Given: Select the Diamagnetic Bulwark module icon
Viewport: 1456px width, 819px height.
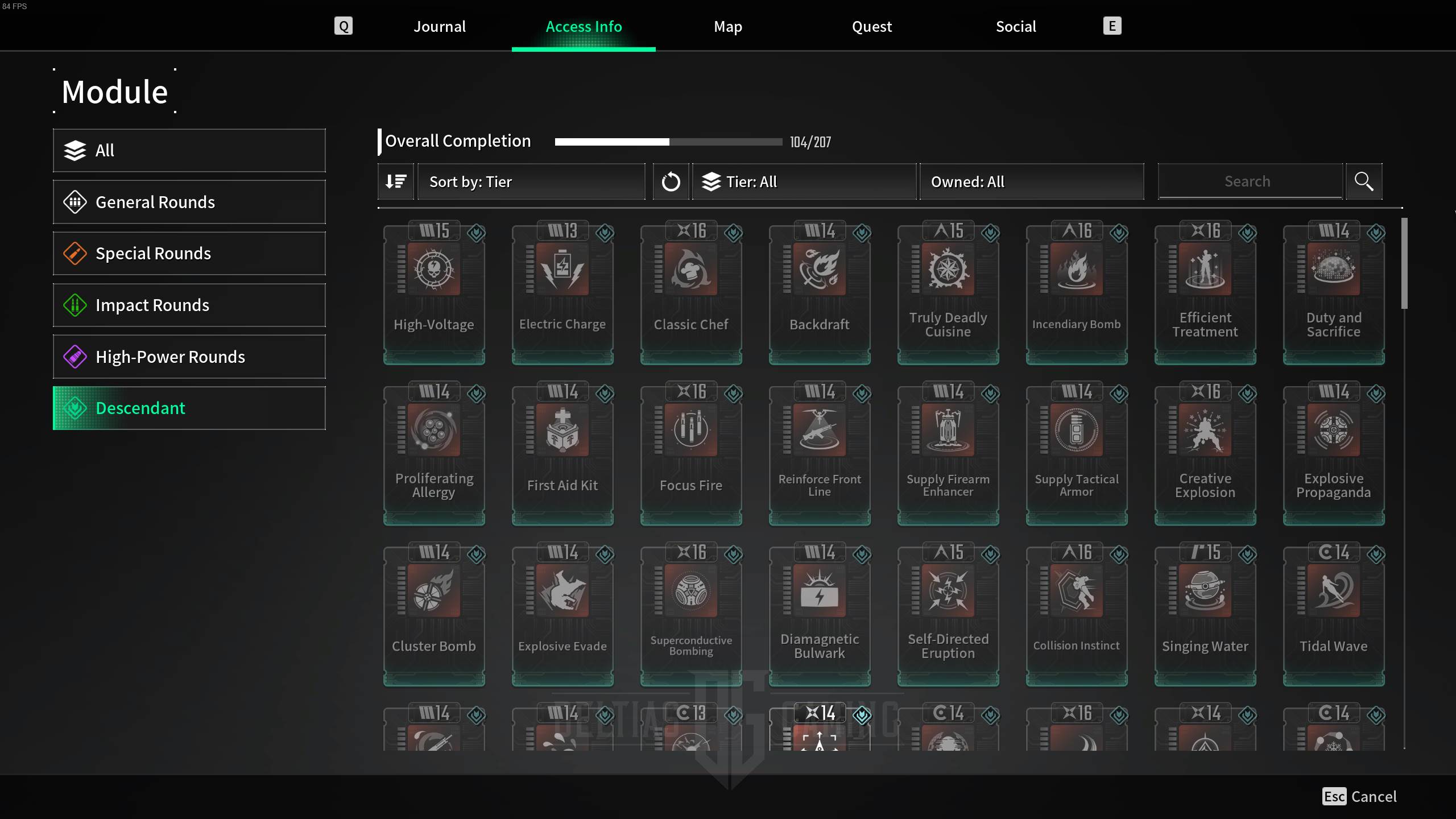Looking at the screenshot, I should coord(820,591).
